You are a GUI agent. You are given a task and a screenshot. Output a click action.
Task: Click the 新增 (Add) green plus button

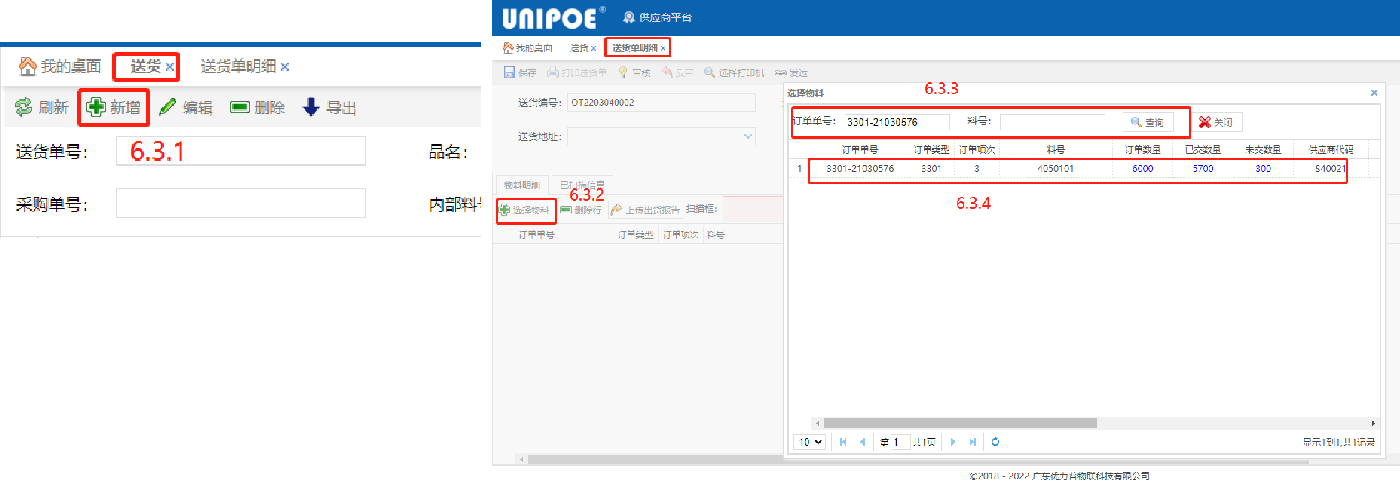click(113, 108)
